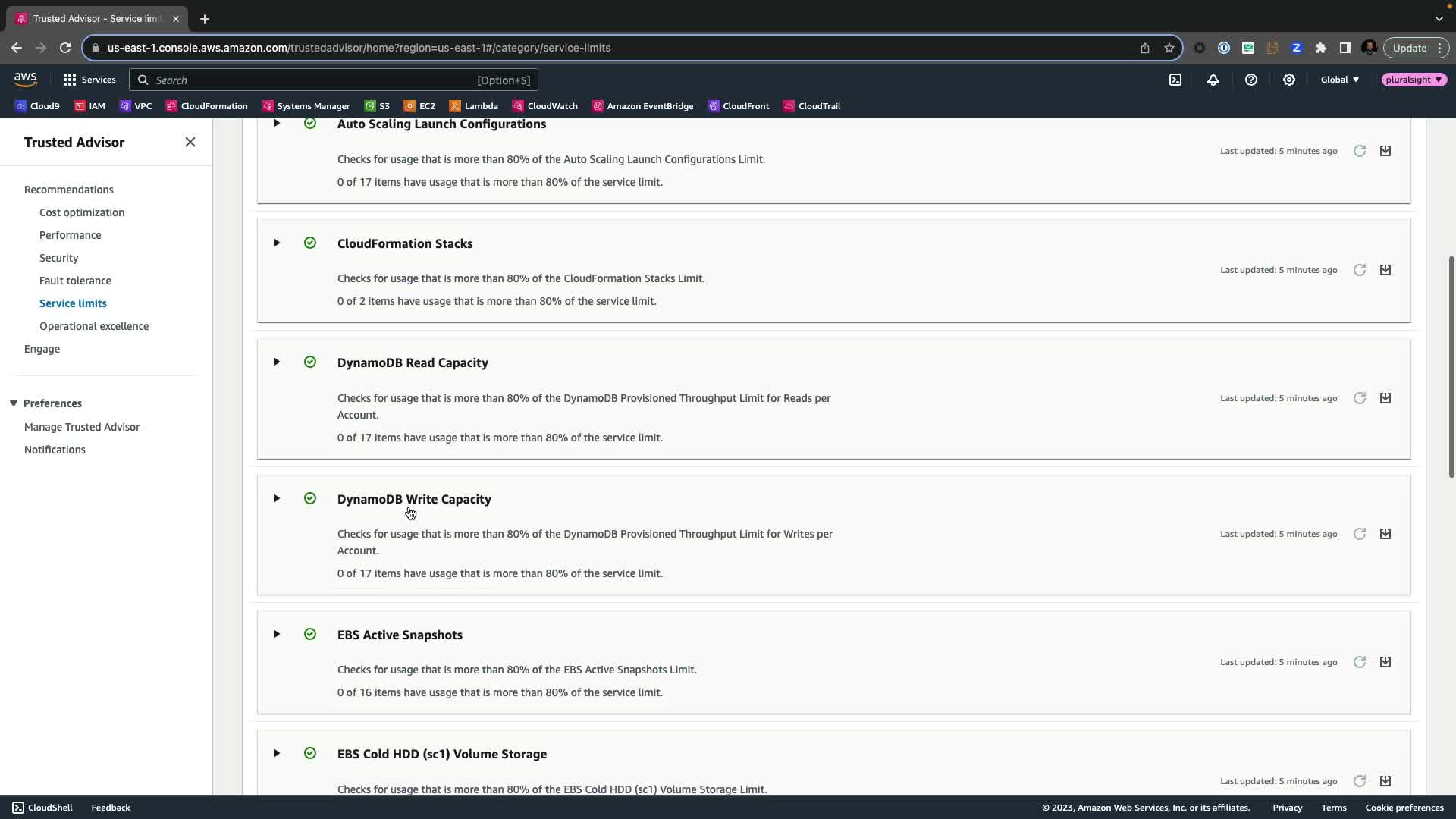Expand the EBS Active Snapshots check

[x=276, y=634]
